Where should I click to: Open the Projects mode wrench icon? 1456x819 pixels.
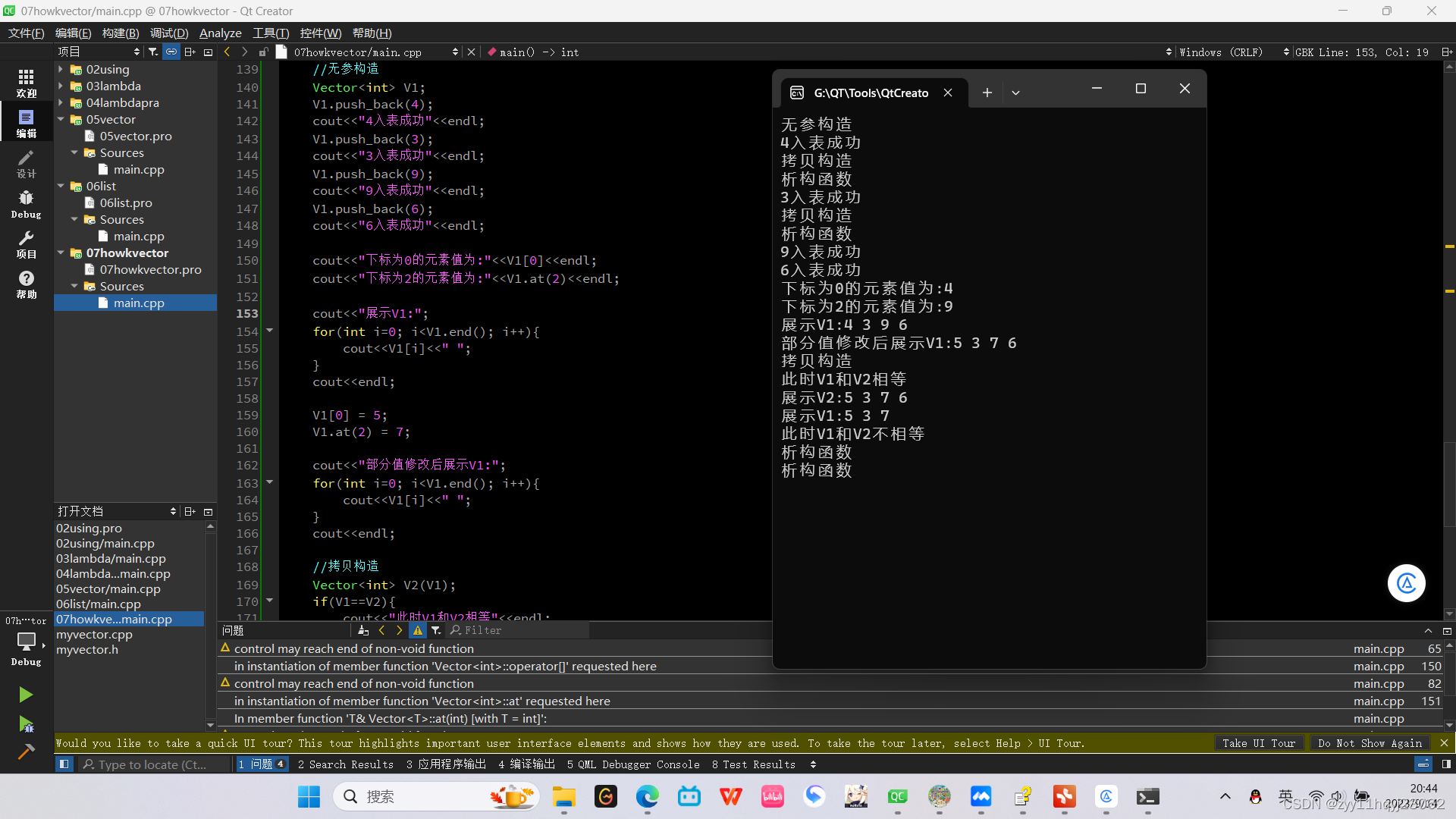click(x=26, y=244)
